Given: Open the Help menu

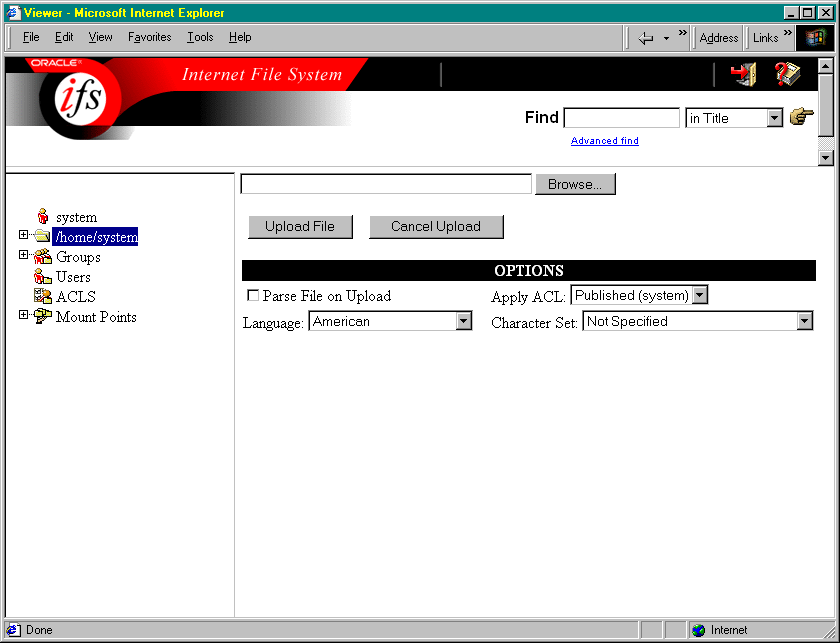Looking at the screenshot, I should tap(240, 37).
